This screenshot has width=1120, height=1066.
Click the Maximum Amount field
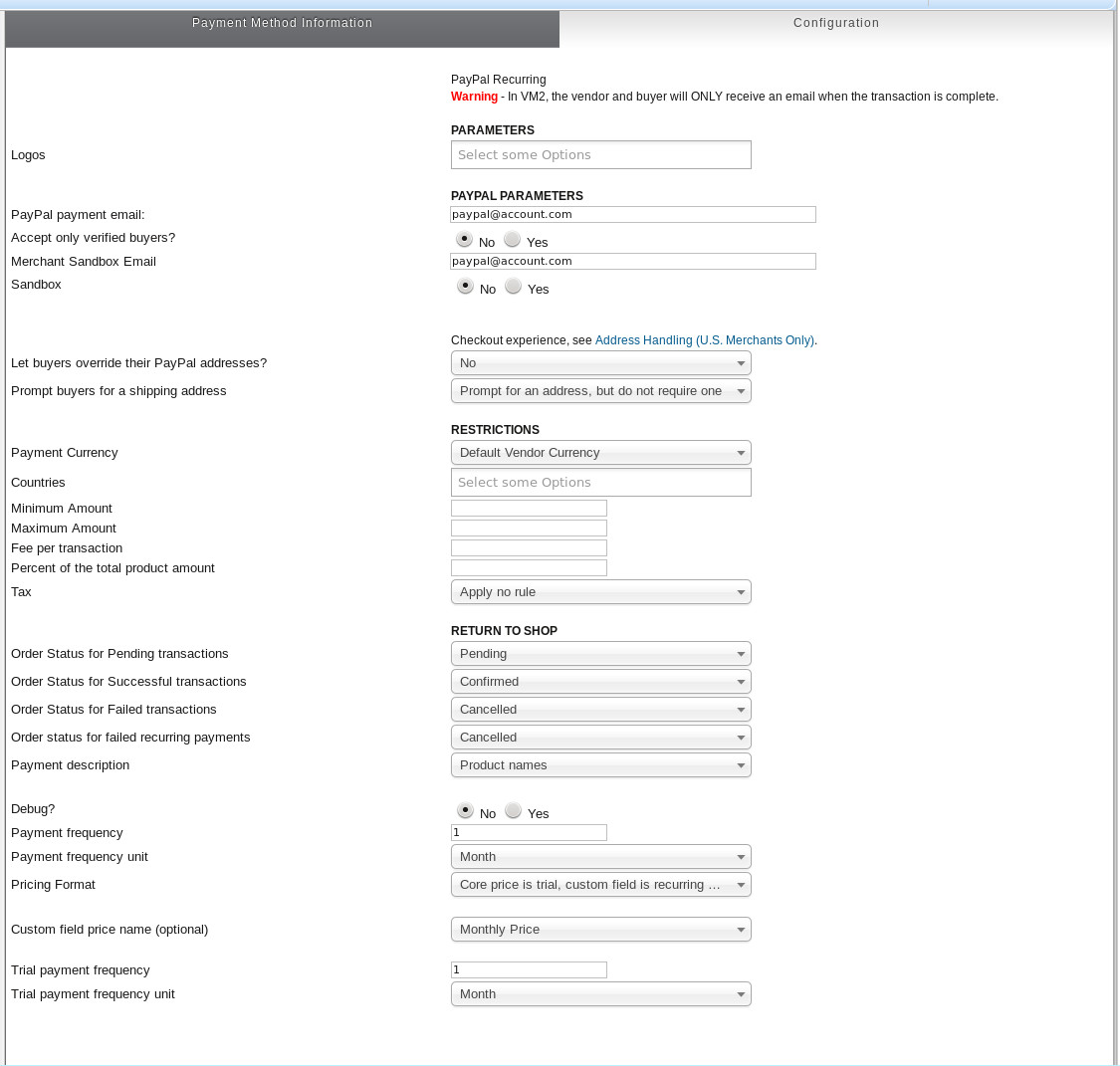[x=529, y=529]
